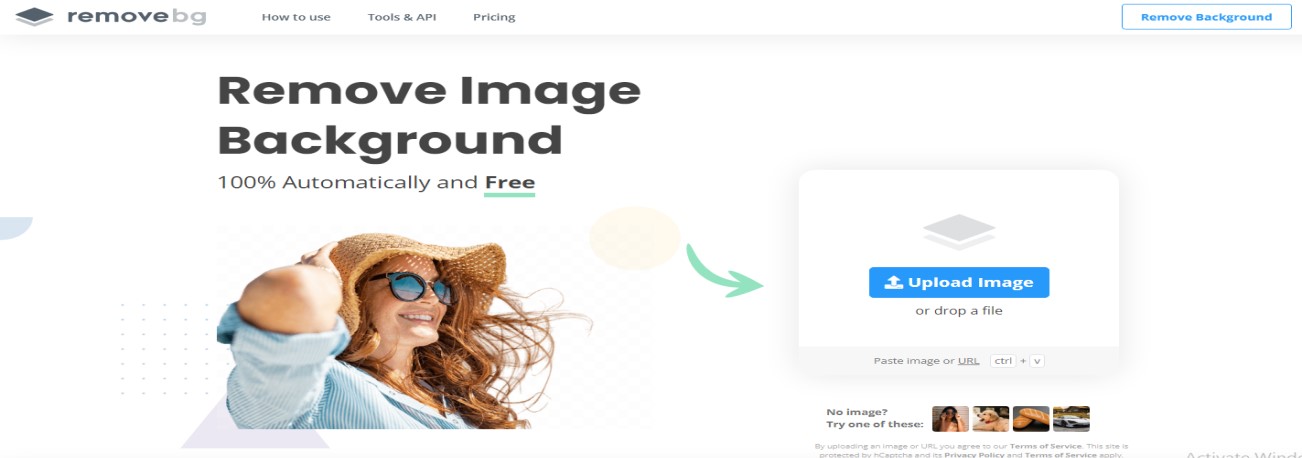Click the URL link in paste bar
This screenshot has width=1302, height=458.
968,360
